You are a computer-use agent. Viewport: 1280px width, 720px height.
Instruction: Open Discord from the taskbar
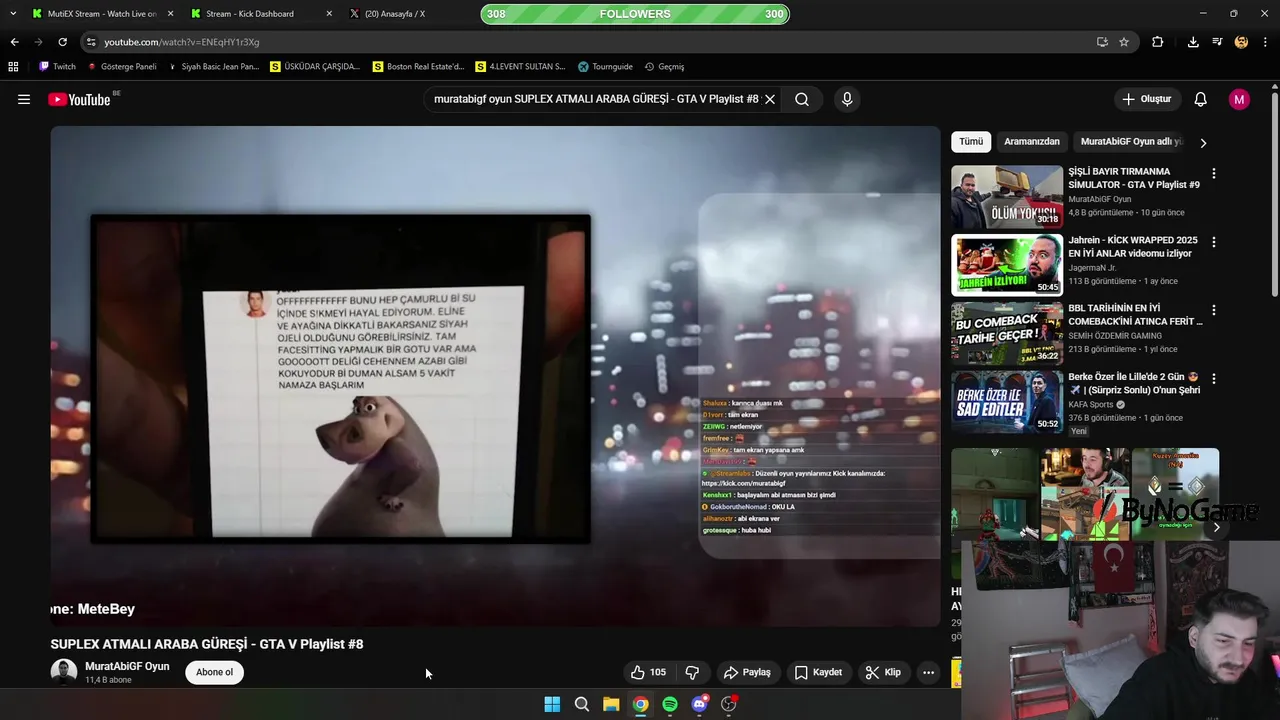click(x=699, y=704)
